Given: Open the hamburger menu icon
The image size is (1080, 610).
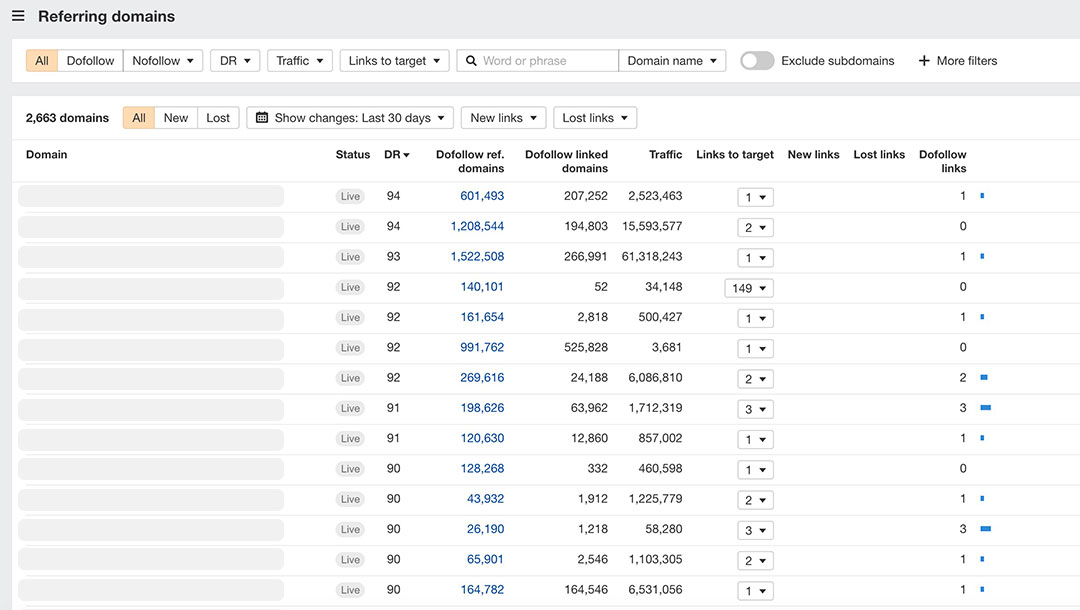Looking at the screenshot, I should point(18,16).
